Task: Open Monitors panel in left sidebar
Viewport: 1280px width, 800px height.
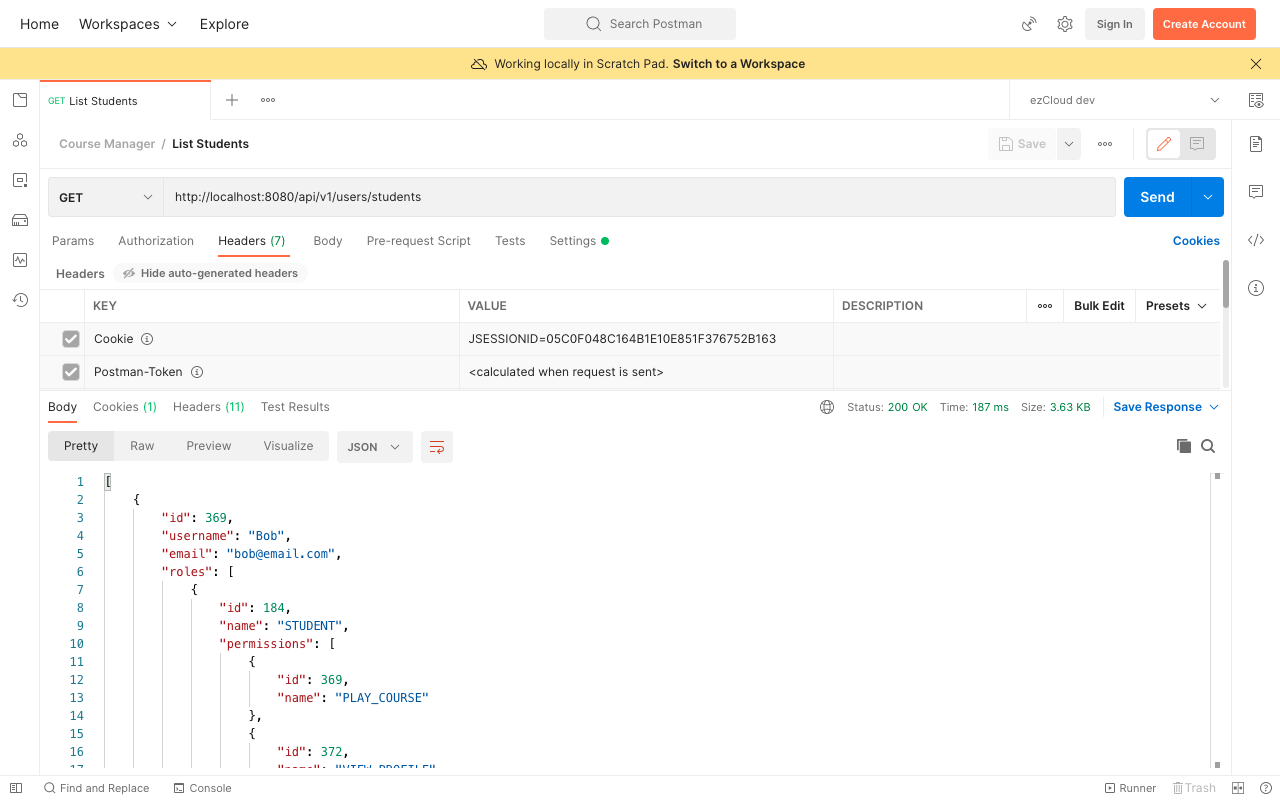Action: (20, 260)
